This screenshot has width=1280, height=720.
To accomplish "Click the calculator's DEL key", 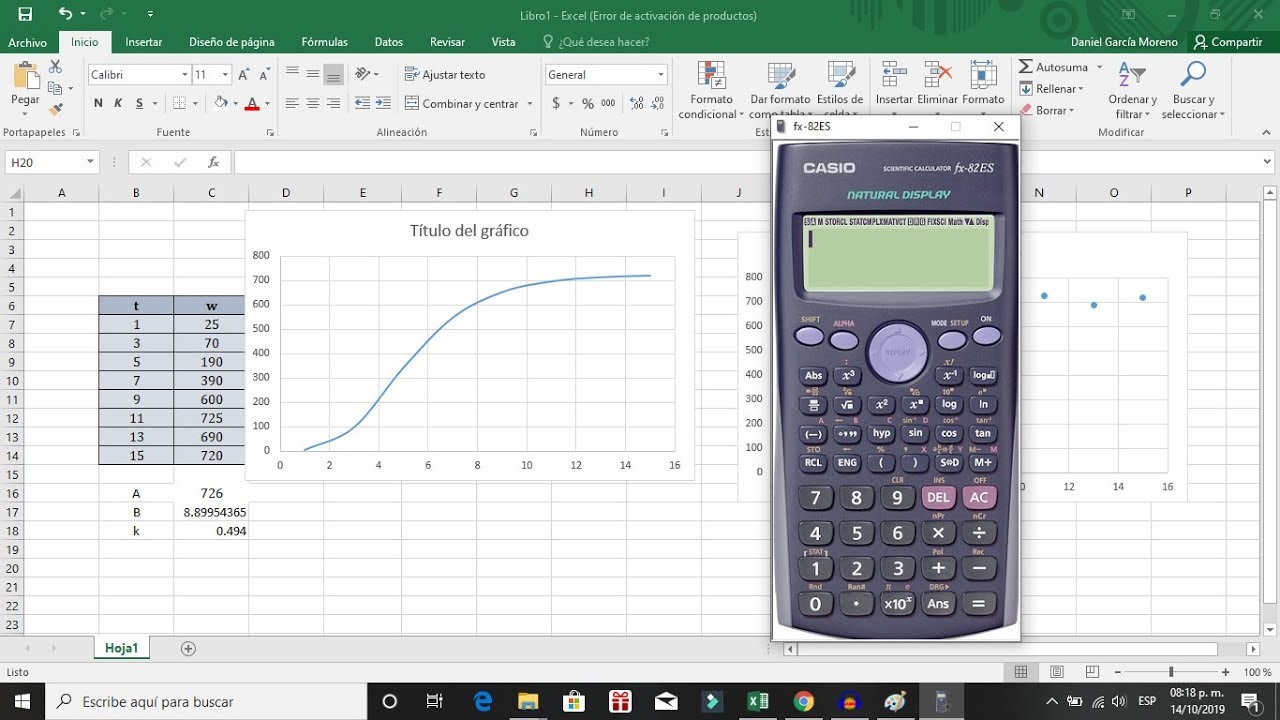I will [x=938, y=497].
